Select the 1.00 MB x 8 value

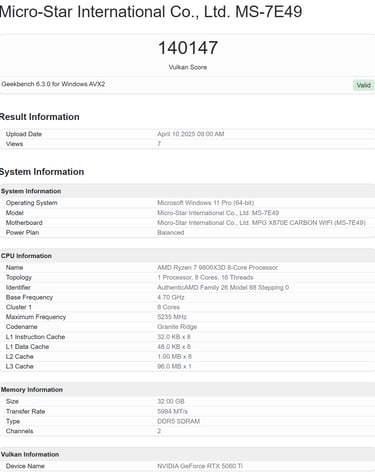click(174, 357)
